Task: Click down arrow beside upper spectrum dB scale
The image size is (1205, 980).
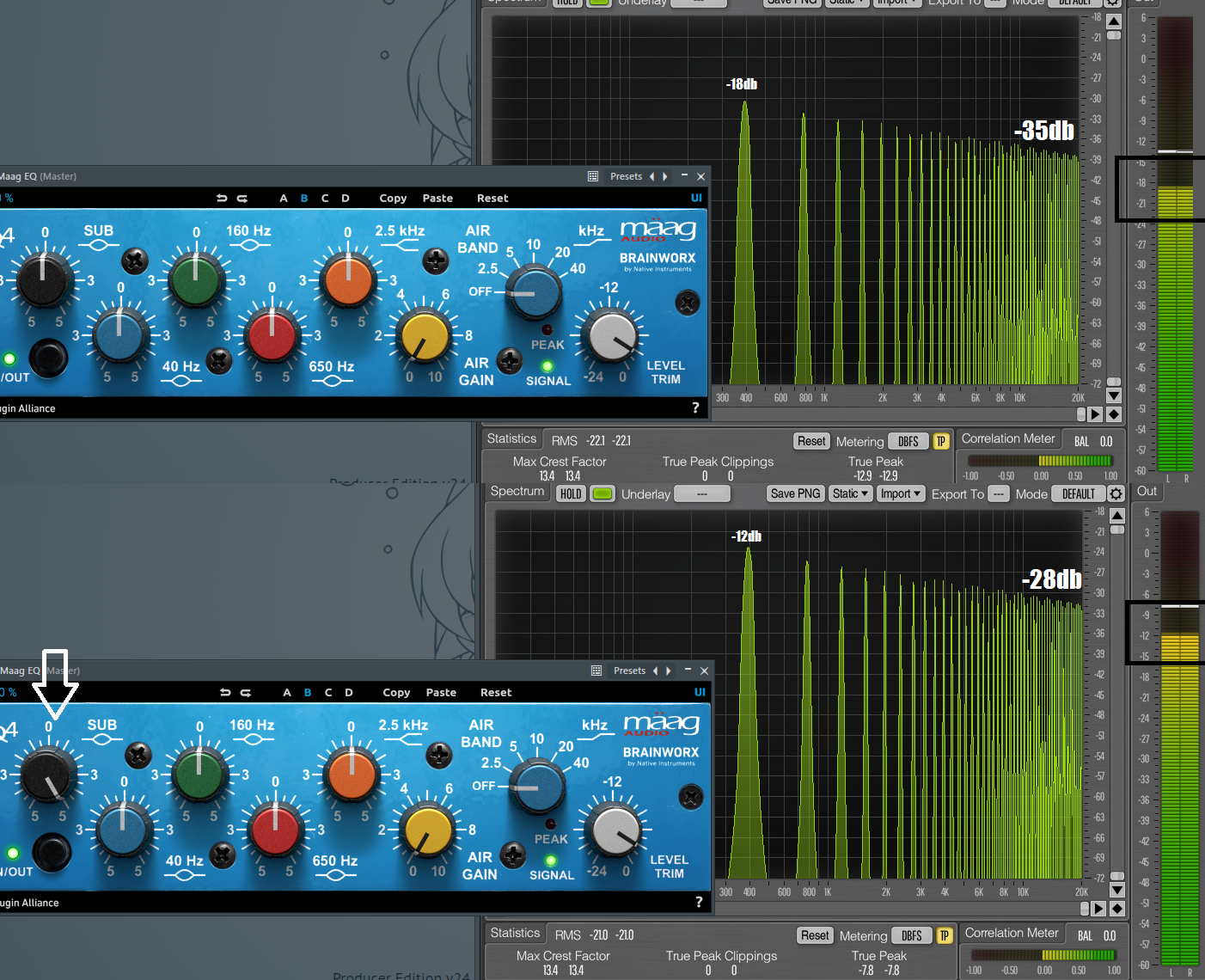Action: [1114, 396]
